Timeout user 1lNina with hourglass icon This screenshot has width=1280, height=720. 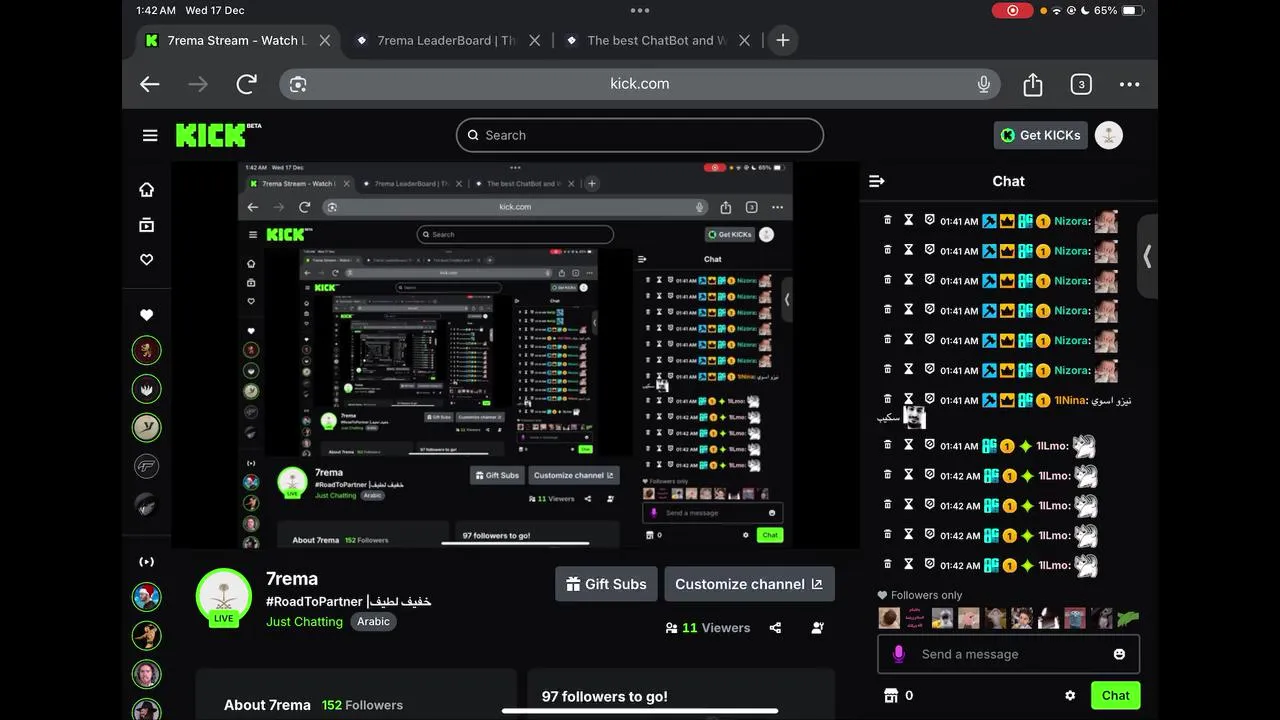(x=909, y=400)
